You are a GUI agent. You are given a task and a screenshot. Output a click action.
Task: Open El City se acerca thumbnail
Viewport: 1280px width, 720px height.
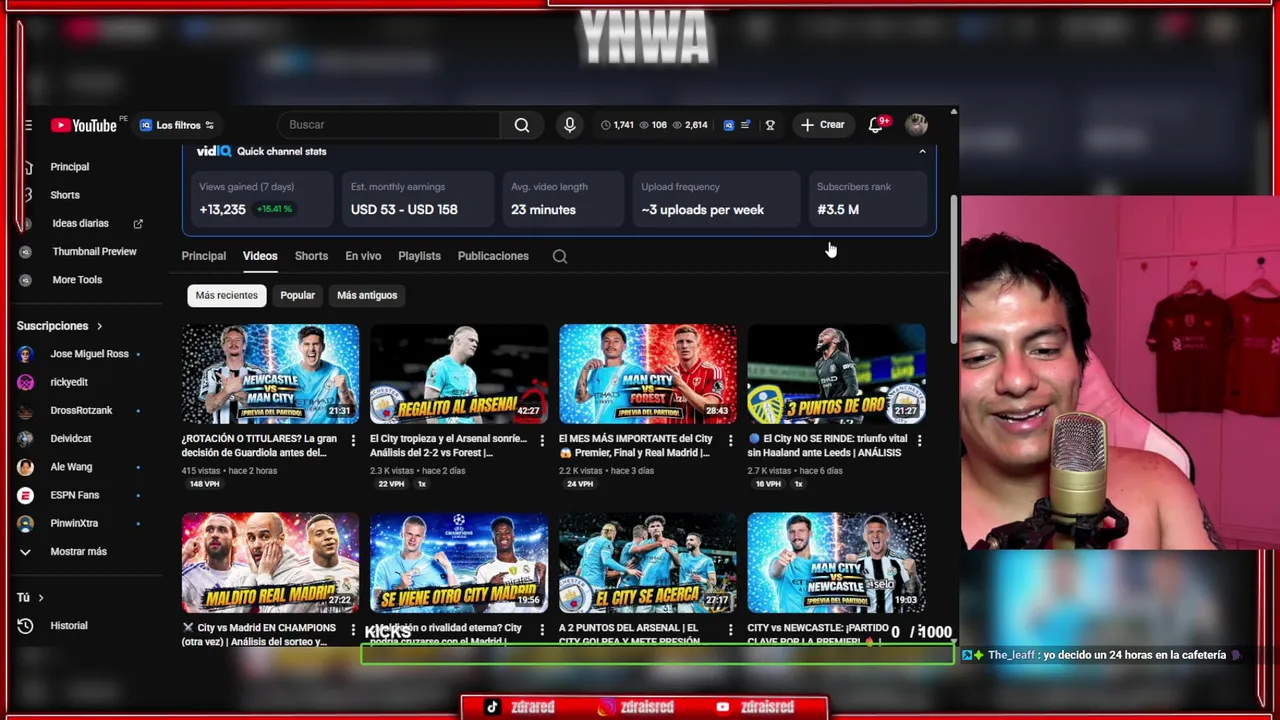coord(647,562)
